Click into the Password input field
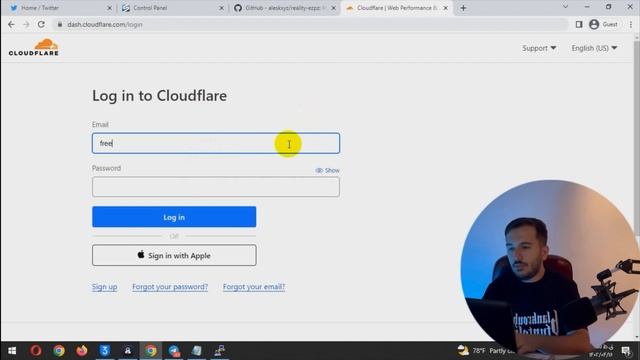Screen dimensions: 640x360 (x=216, y=187)
